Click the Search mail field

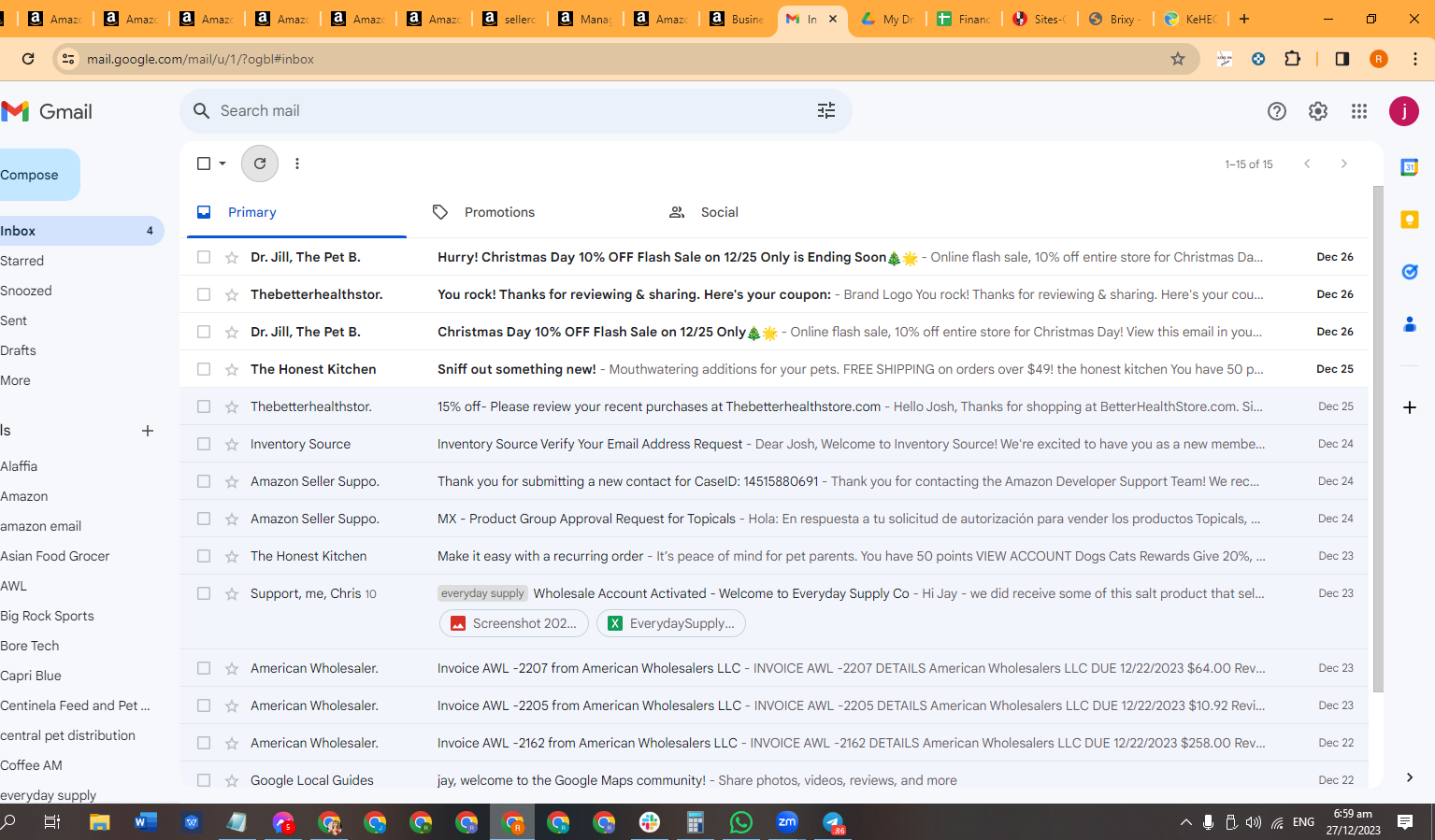(515, 111)
